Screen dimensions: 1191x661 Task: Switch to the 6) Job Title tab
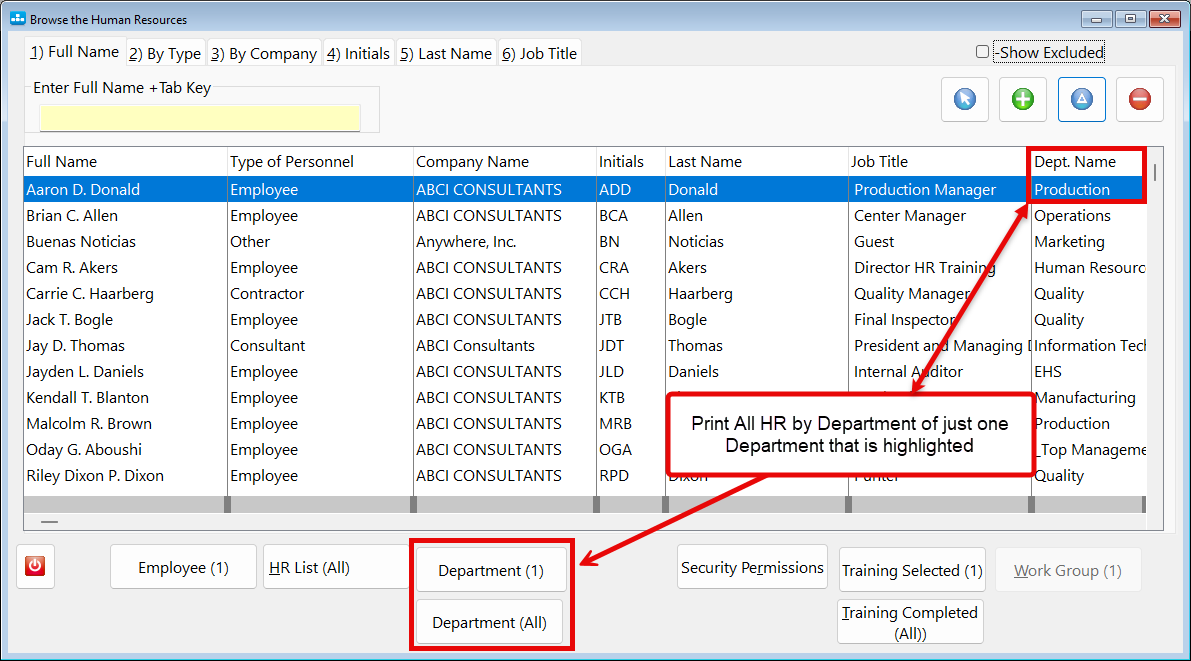coord(539,53)
